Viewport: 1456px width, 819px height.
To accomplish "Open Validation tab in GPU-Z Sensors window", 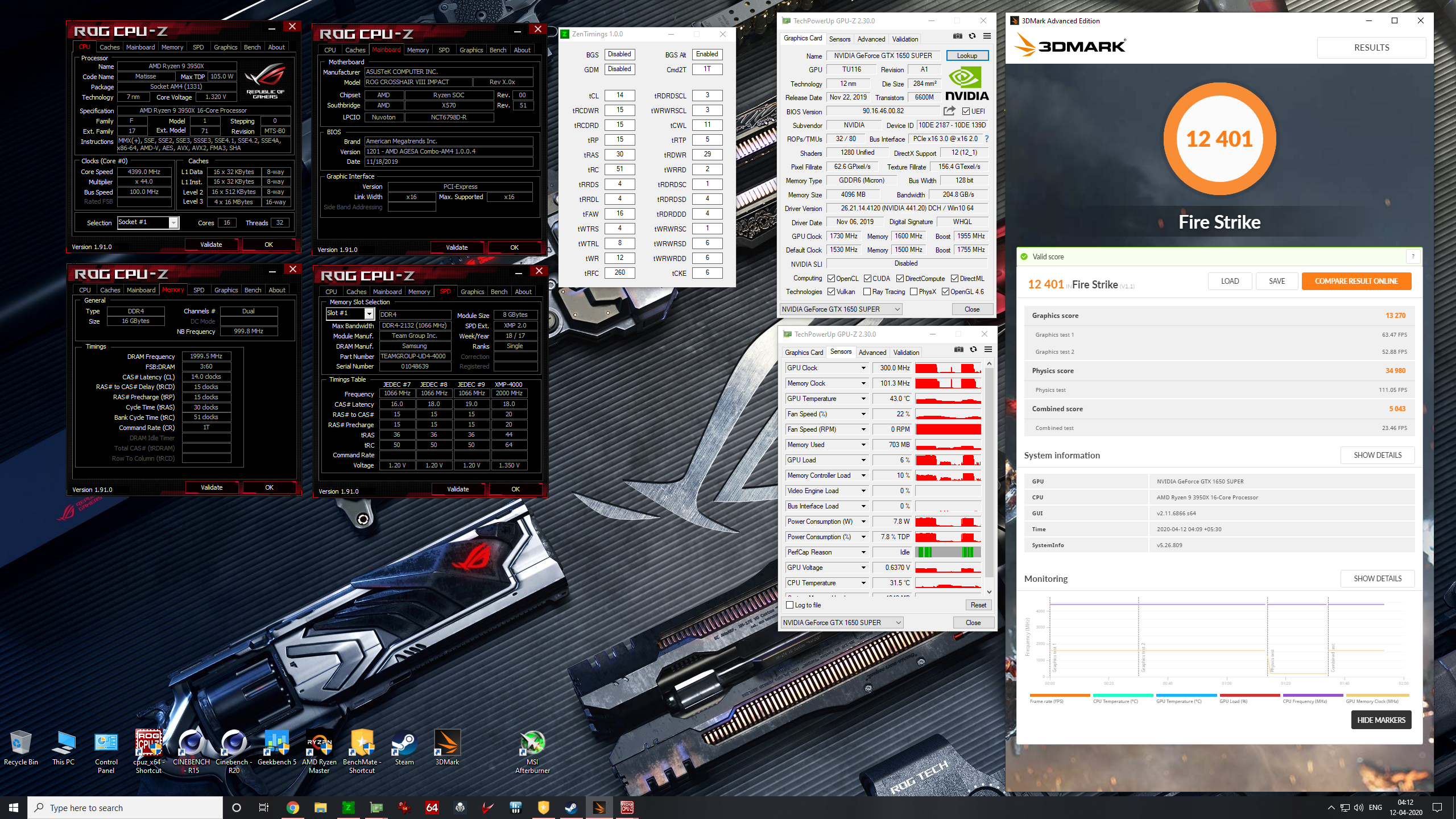I will [x=906, y=353].
